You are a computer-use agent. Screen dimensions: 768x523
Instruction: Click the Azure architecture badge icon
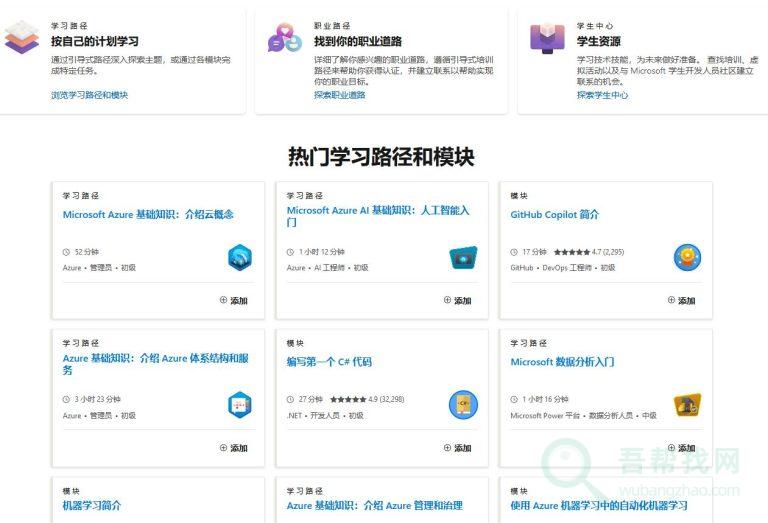pos(240,405)
